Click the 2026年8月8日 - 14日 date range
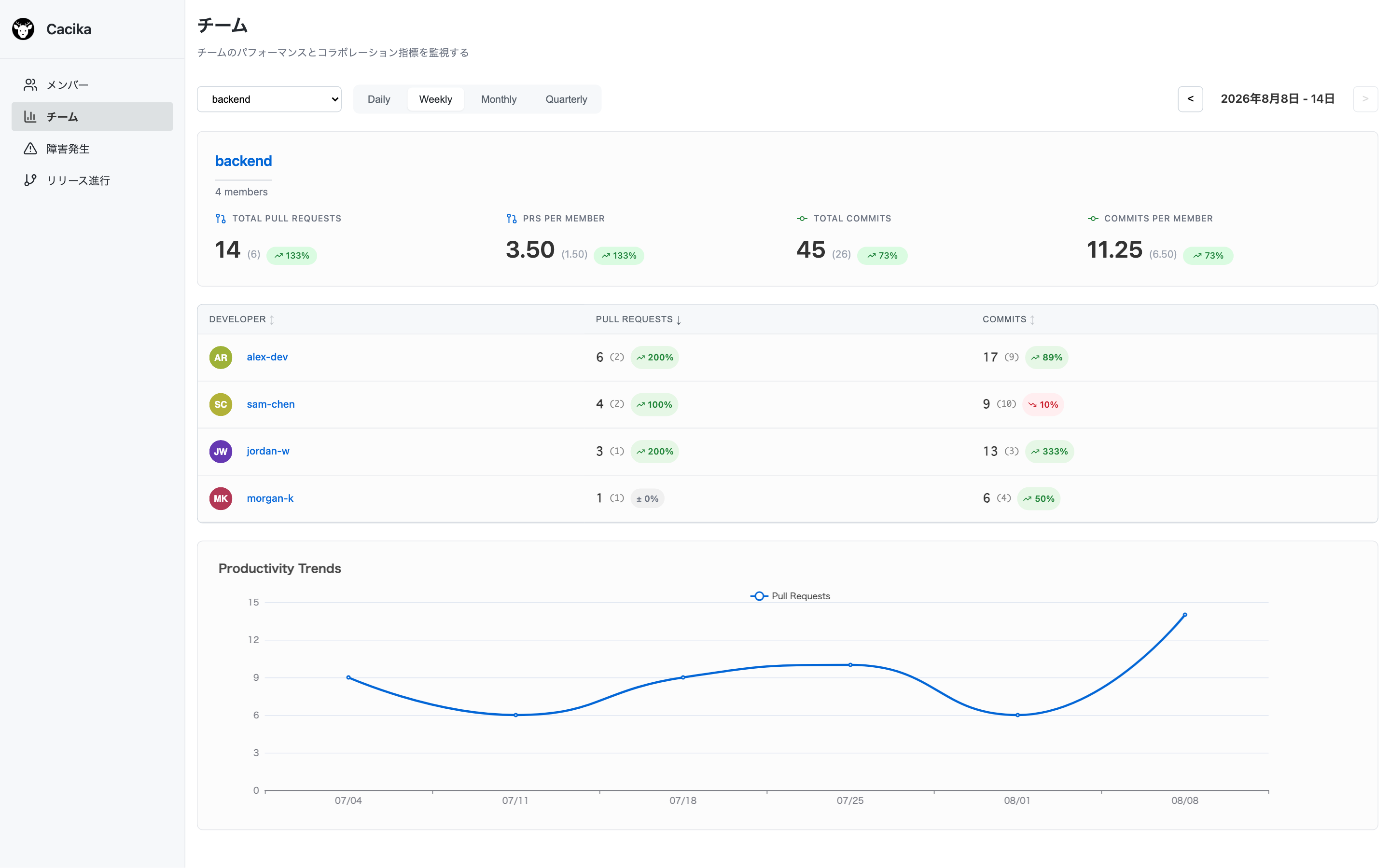1390x868 pixels. 1278,99
